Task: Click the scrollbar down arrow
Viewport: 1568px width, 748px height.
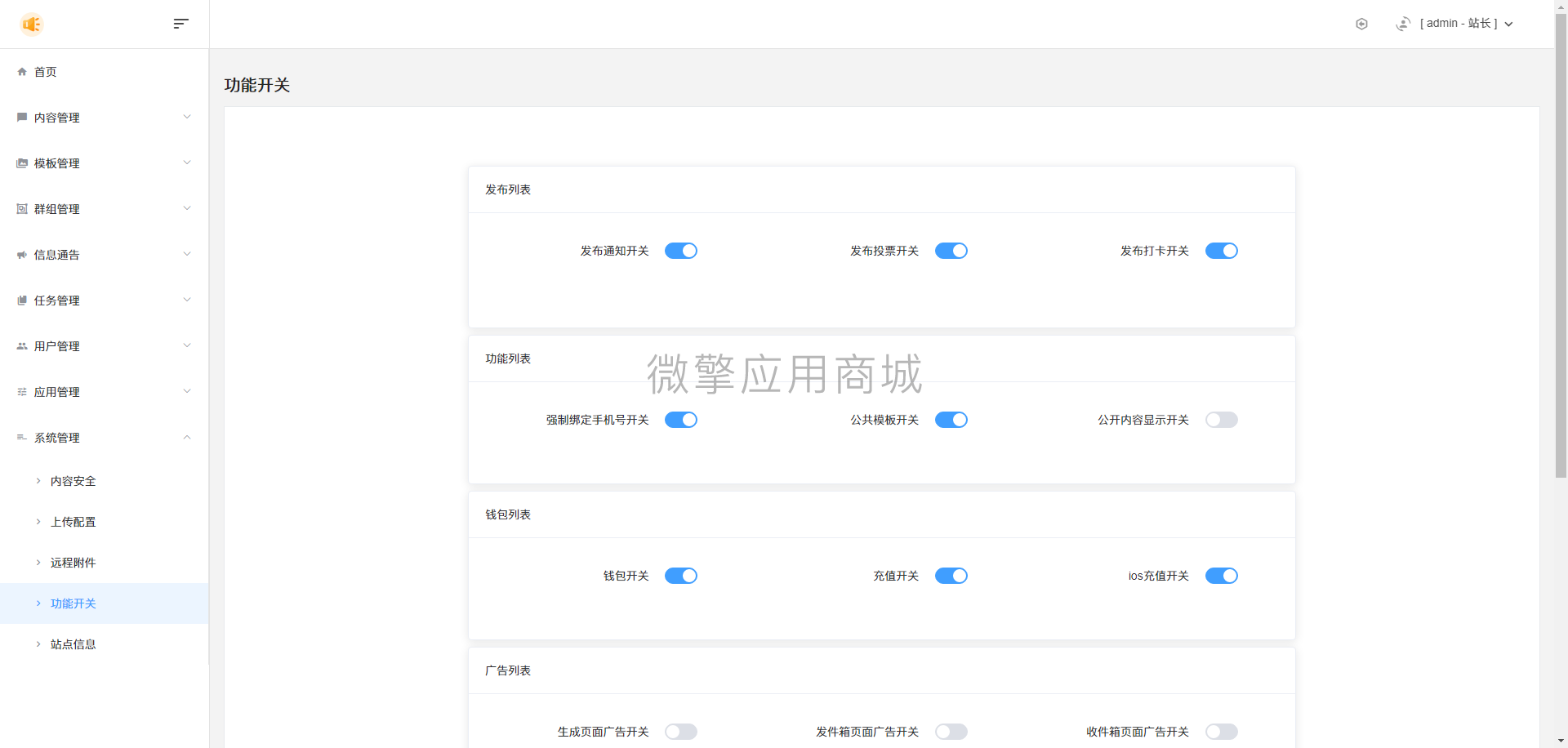Action: (1561, 741)
